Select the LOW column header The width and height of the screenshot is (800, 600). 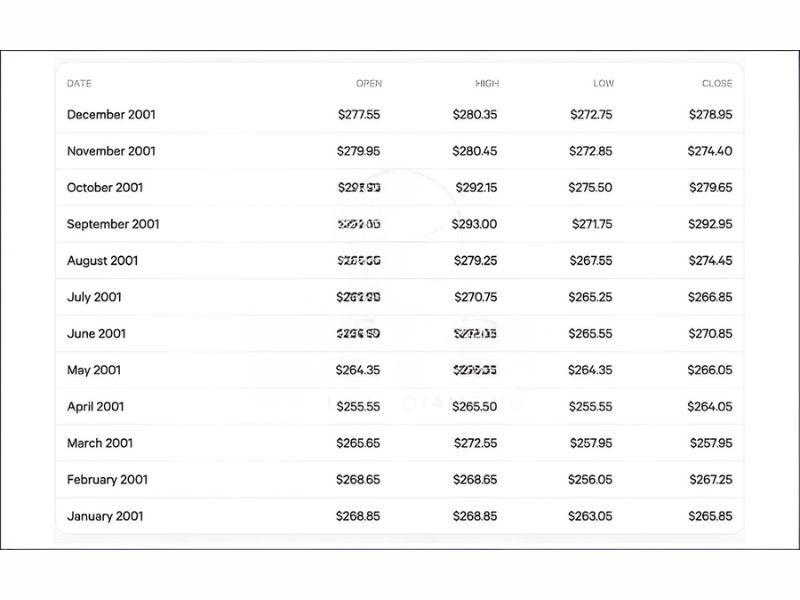[603, 84]
